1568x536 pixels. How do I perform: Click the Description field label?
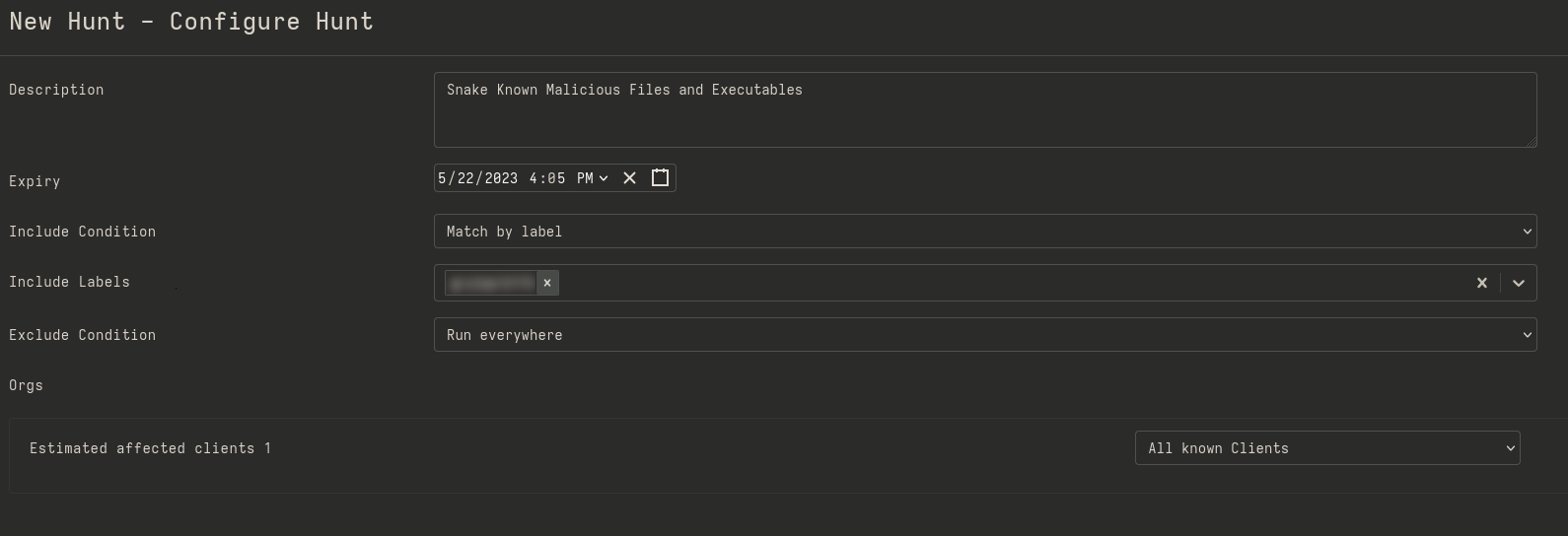point(56,90)
